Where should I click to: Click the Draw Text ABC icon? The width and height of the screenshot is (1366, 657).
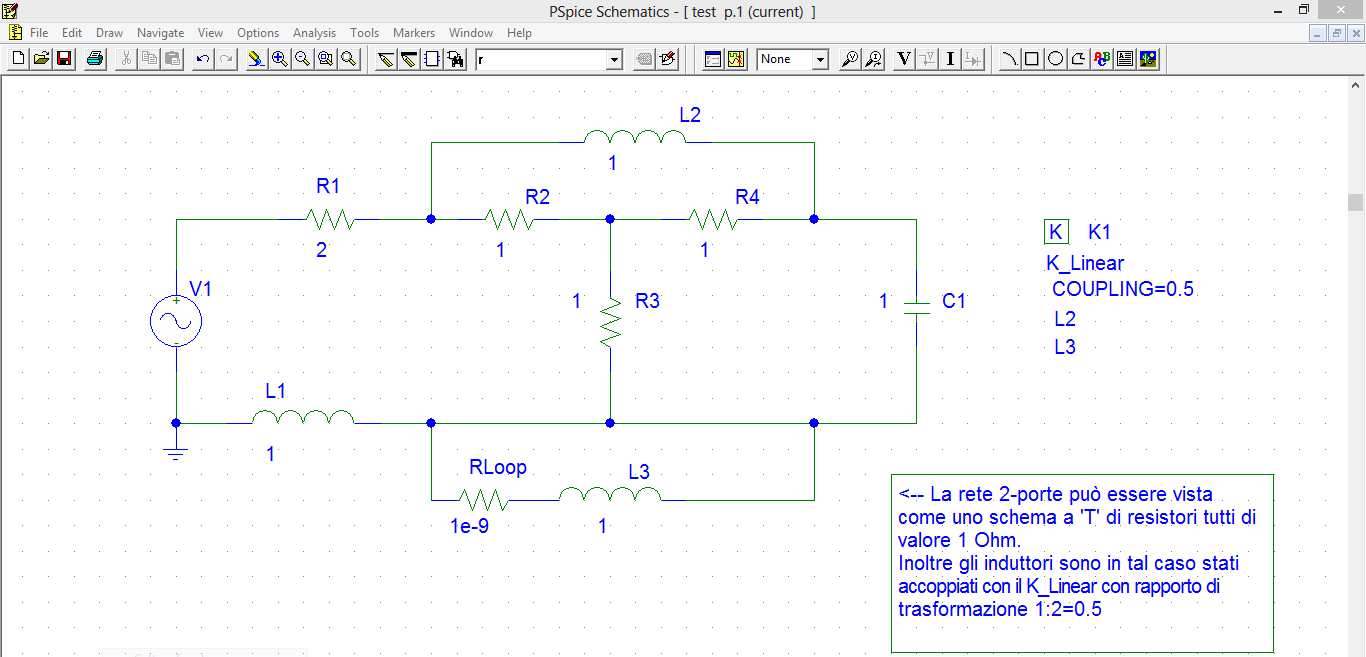[1102, 59]
